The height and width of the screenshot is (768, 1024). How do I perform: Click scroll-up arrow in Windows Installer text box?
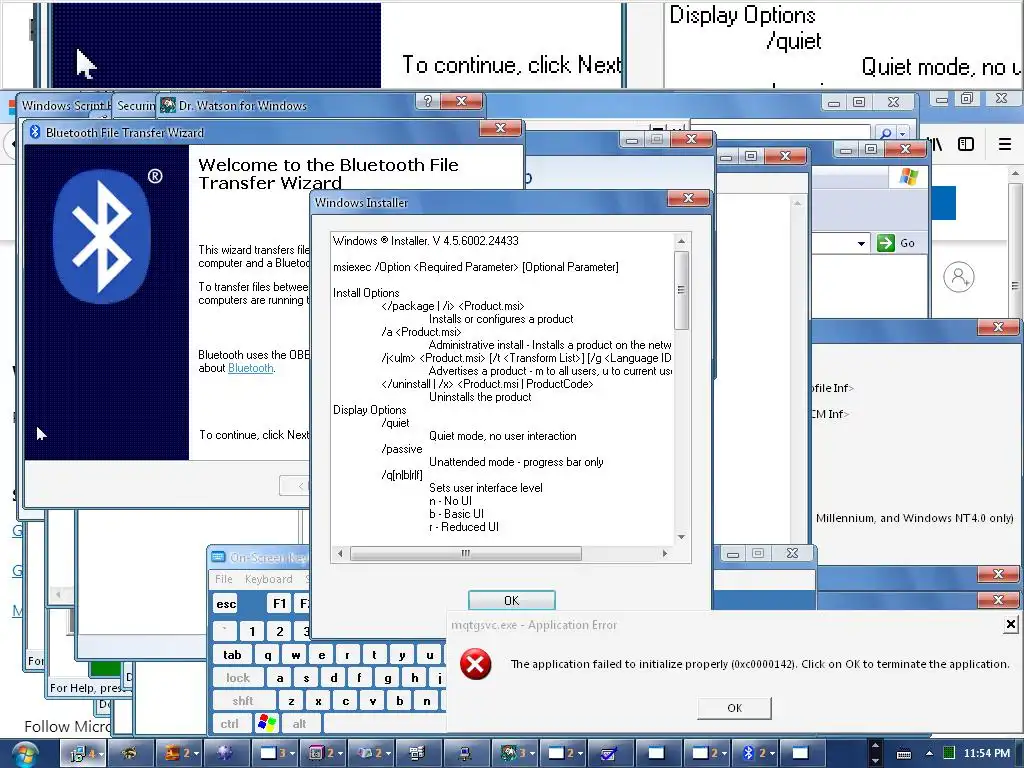681,241
